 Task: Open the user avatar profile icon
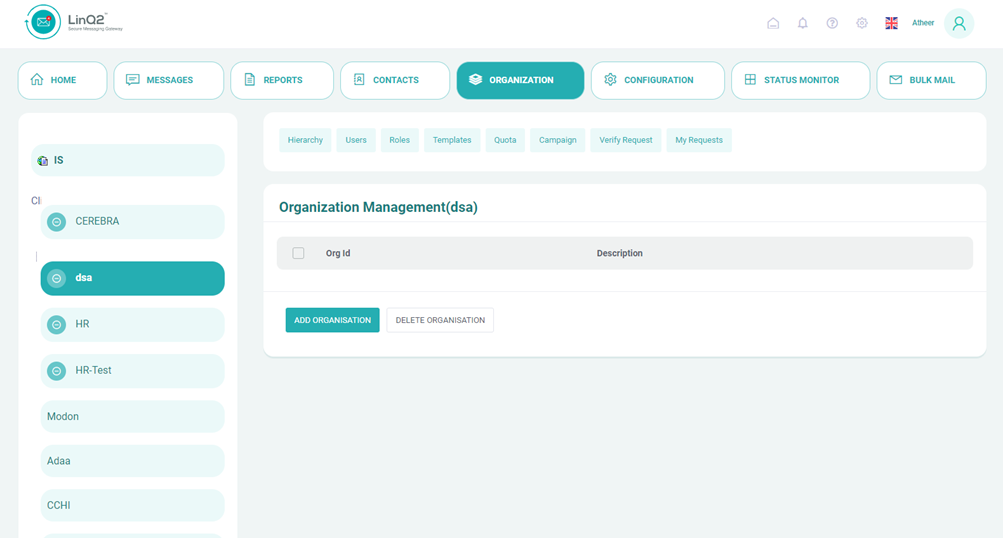point(958,24)
